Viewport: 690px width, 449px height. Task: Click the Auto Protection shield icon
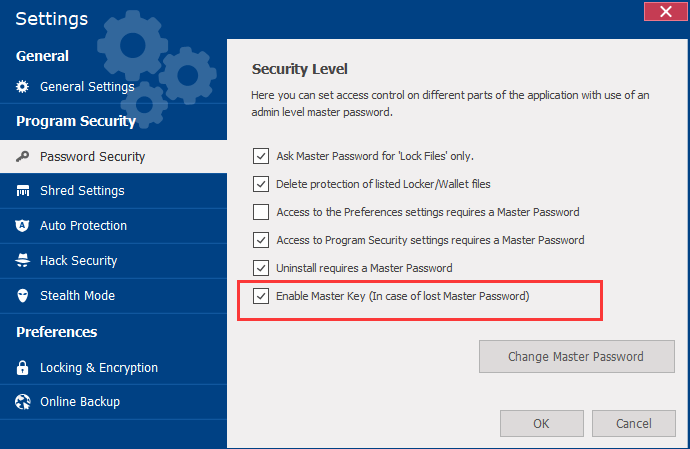tap(23, 226)
